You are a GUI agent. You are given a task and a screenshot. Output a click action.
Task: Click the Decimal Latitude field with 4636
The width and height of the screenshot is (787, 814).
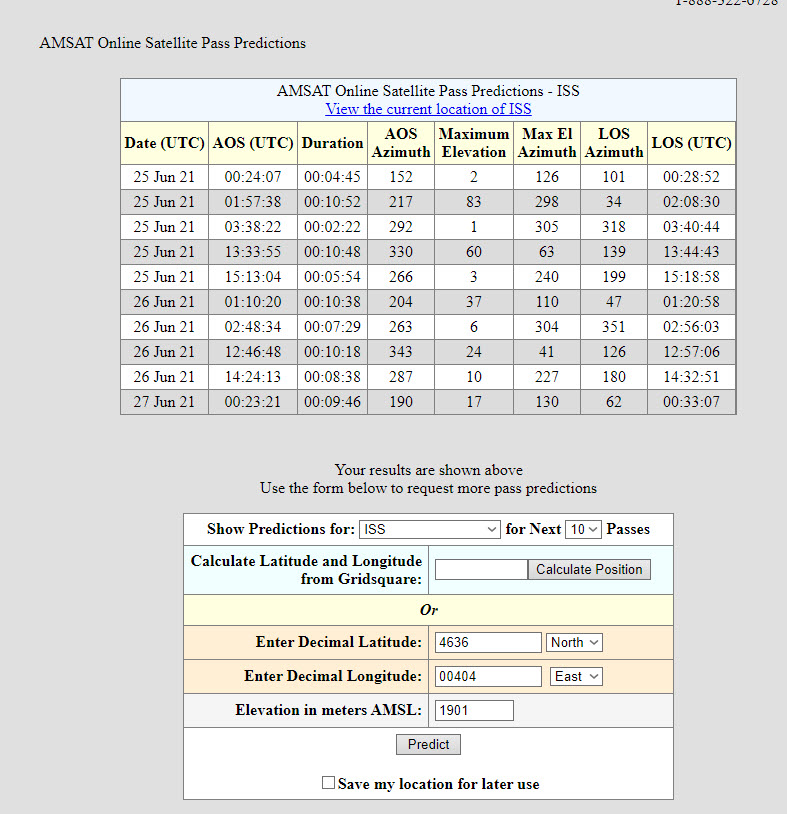click(x=488, y=642)
